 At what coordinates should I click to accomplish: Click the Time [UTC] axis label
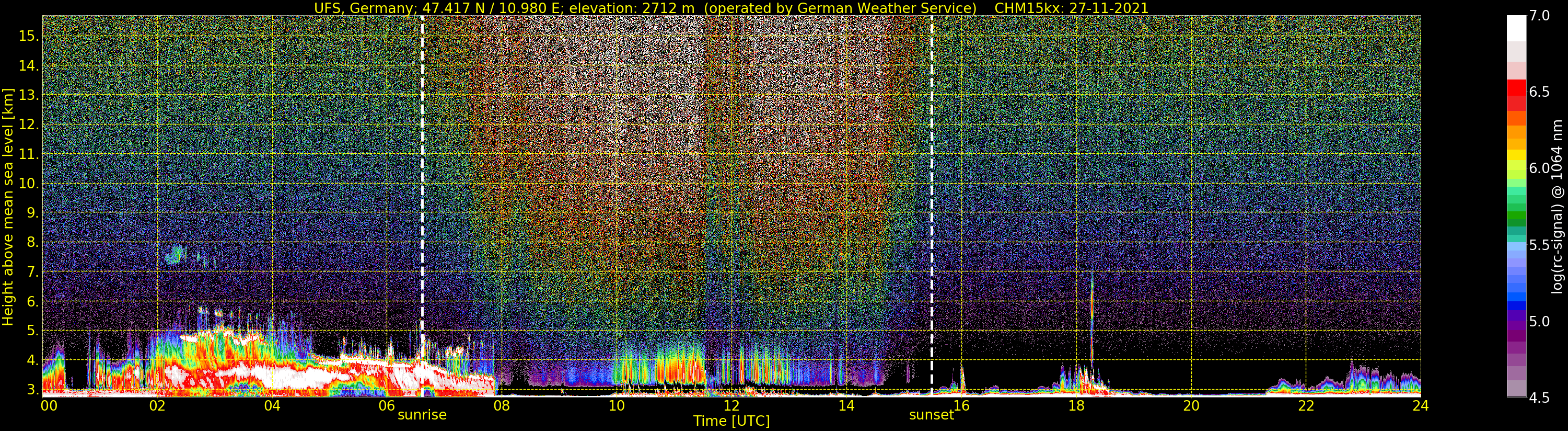pos(731,421)
